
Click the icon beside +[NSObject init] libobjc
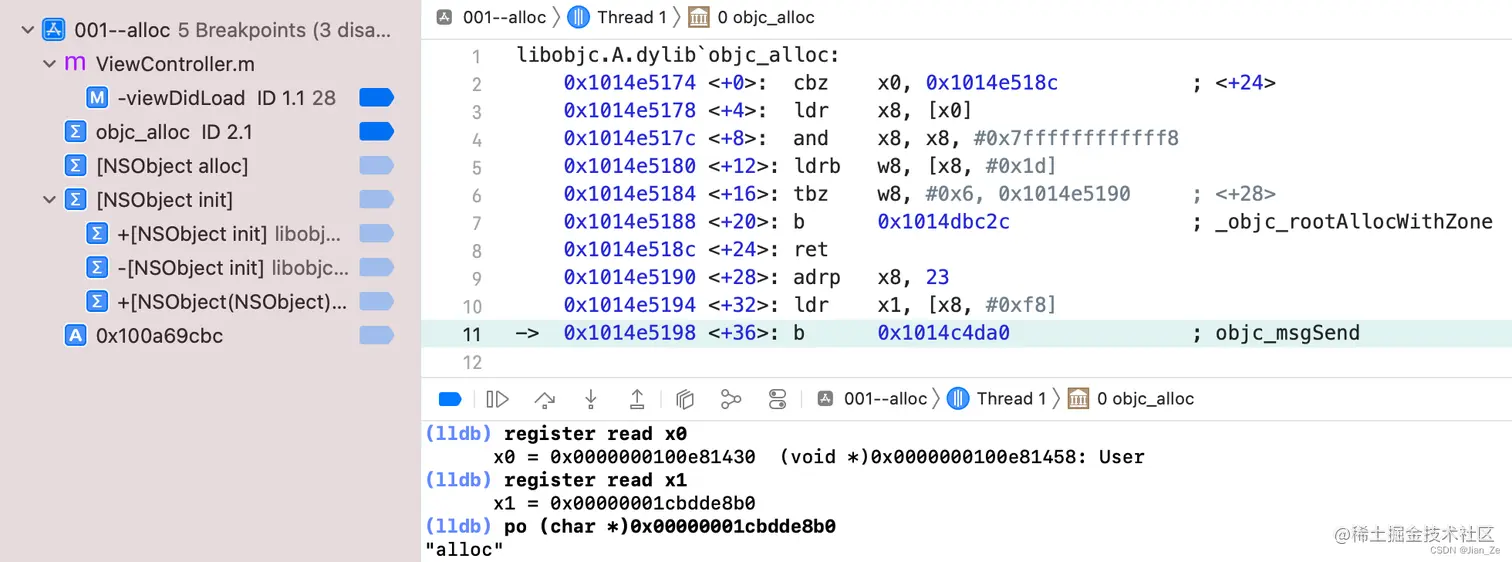(97, 234)
